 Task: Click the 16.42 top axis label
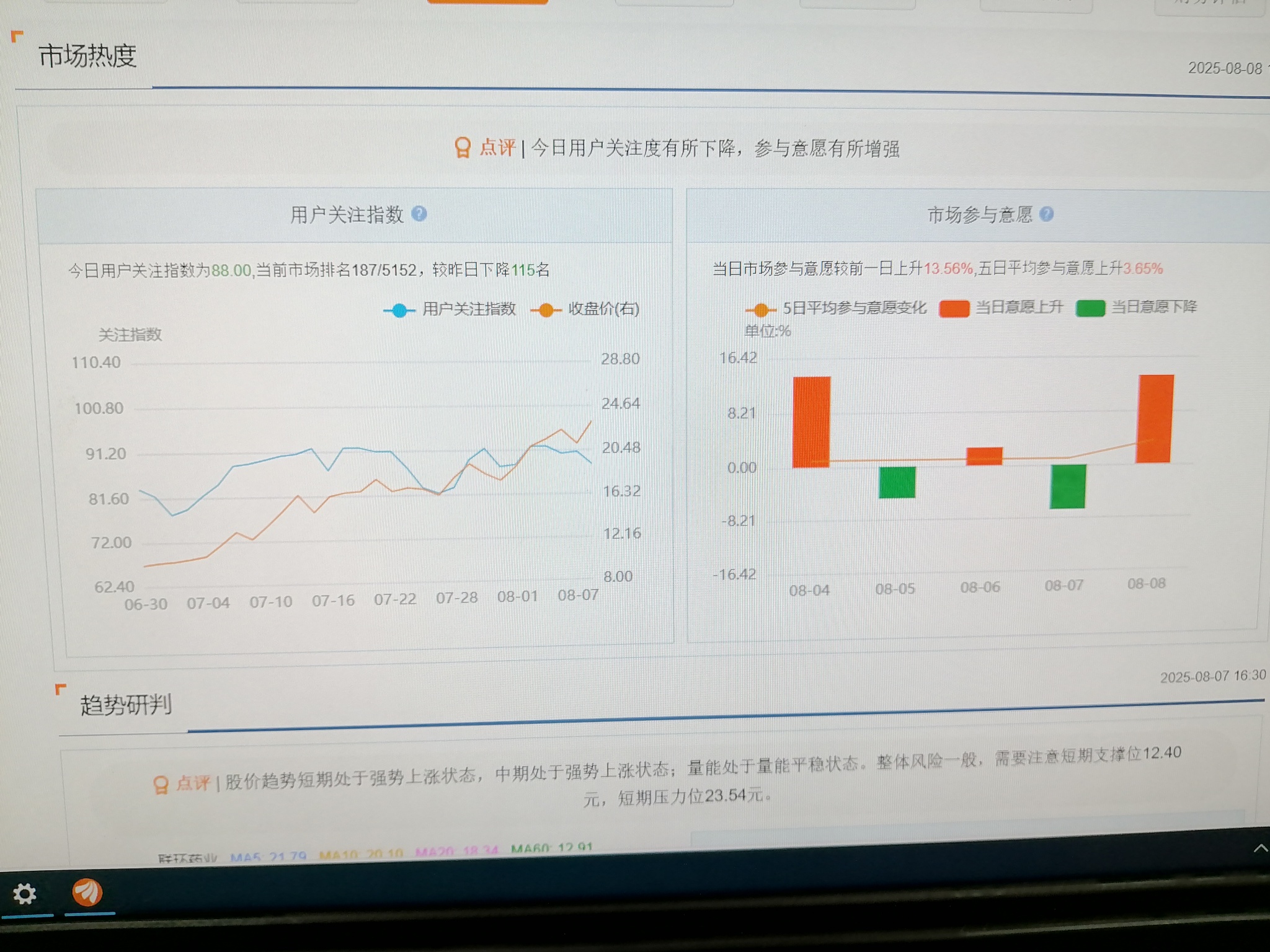738,358
